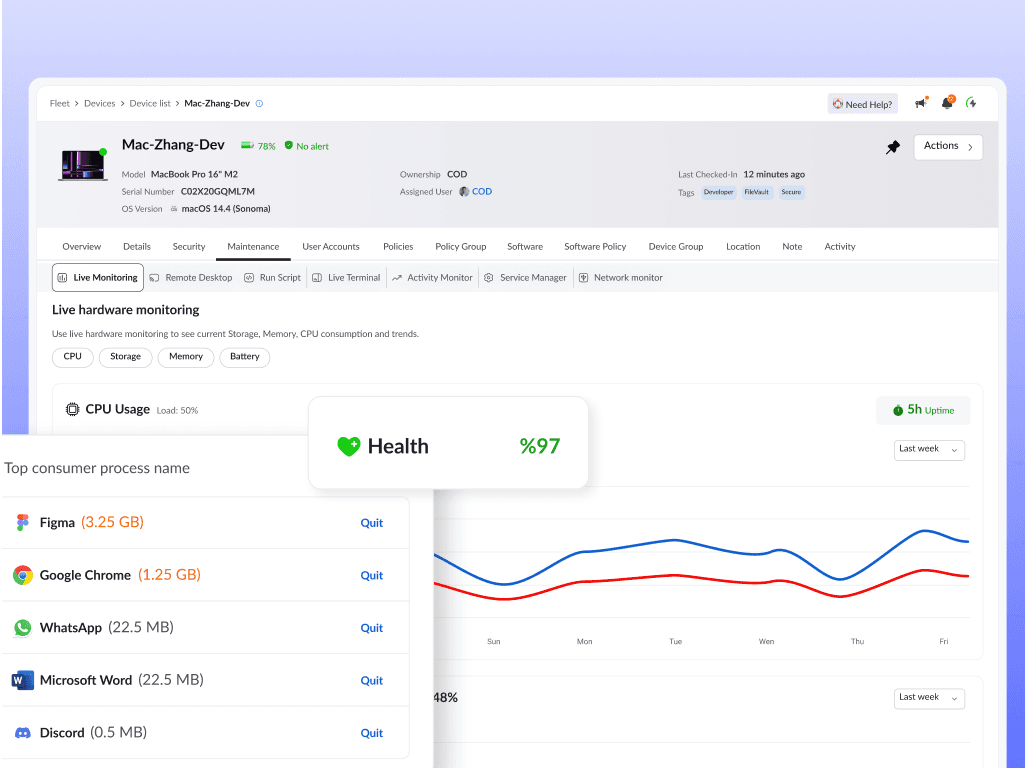Expand the Actions dropdown button
This screenshot has height=768, width=1025.
point(947,147)
